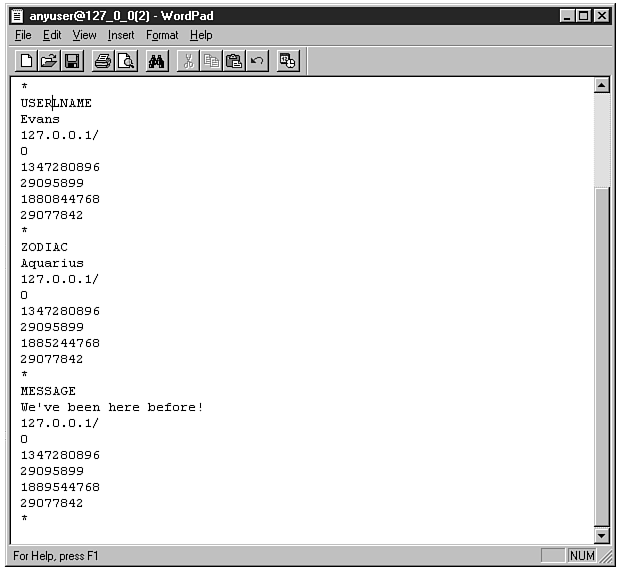
Task: Open the File menu
Action: point(23,35)
